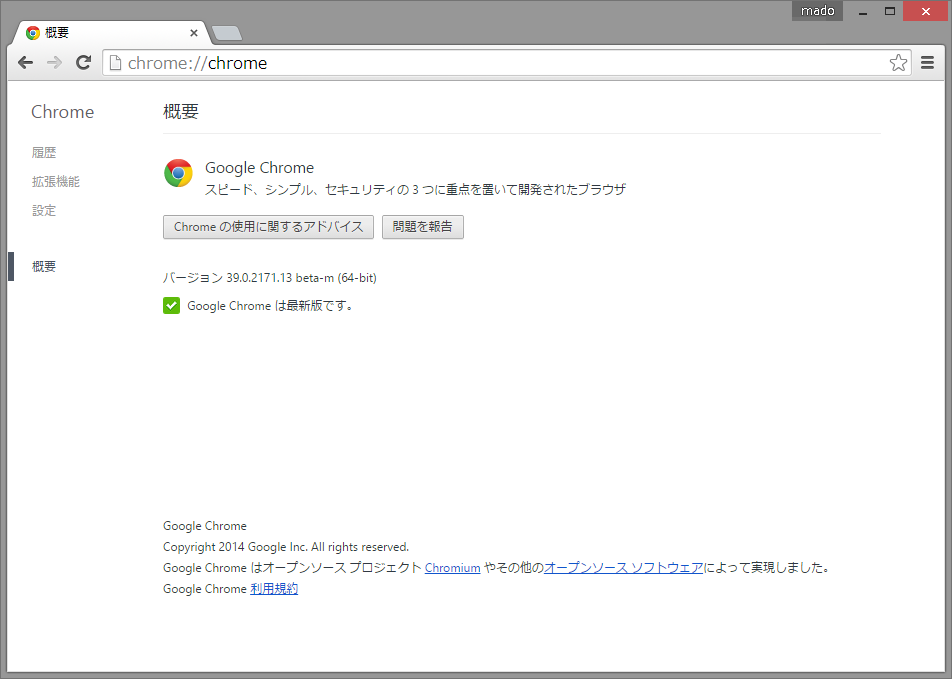Screen dimensions: 952x679
Task: Open the Chrome menu (hamburger icon)
Action: [x=928, y=62]
